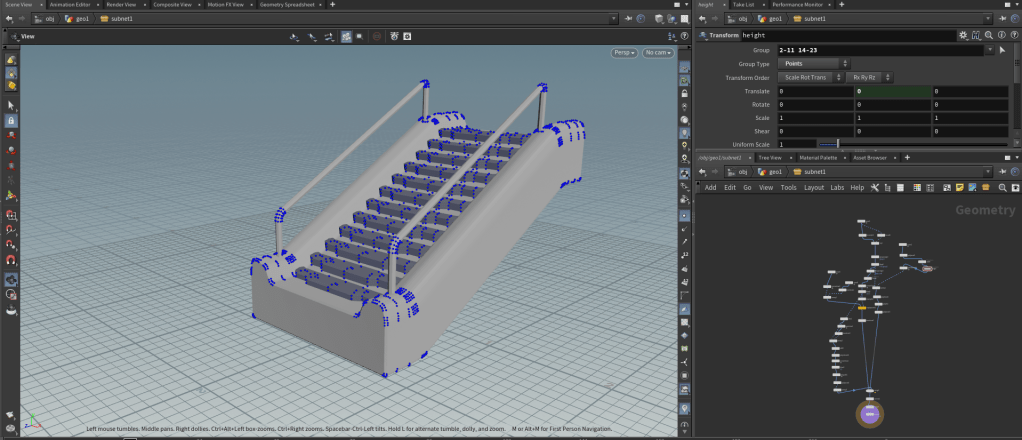Open the Persp viewport camera dropdown
The image size is (1022, 440).
[624, 52]
